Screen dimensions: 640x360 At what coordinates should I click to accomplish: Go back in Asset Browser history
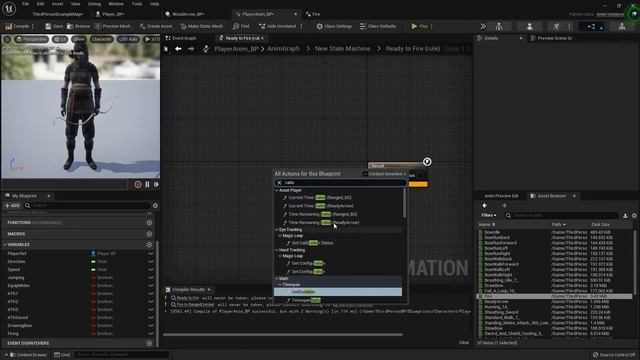coord(484,206)
